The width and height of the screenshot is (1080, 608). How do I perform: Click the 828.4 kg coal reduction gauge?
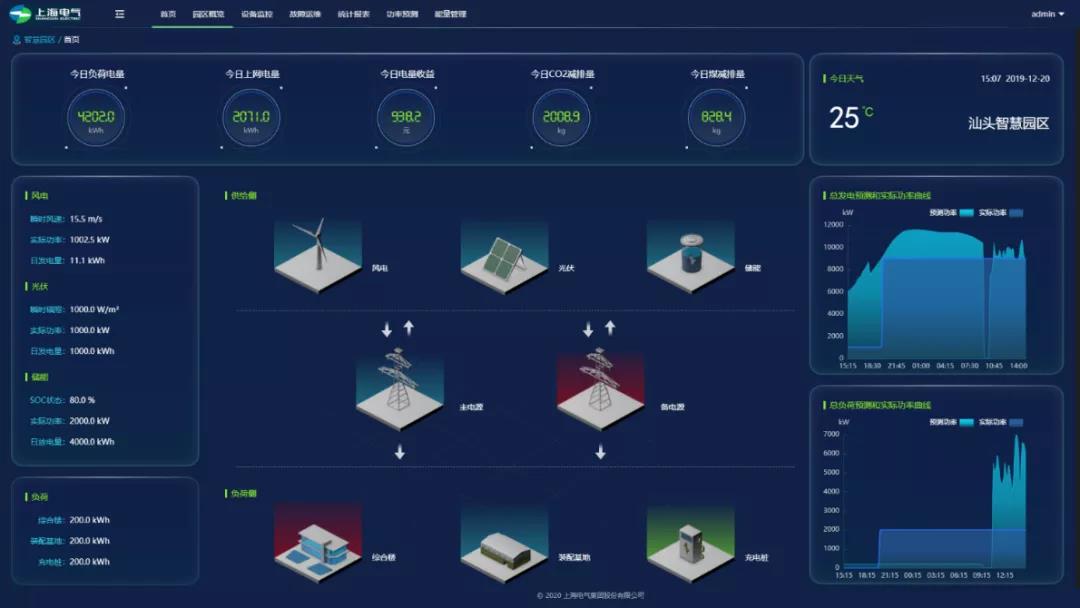pos(716,118)
